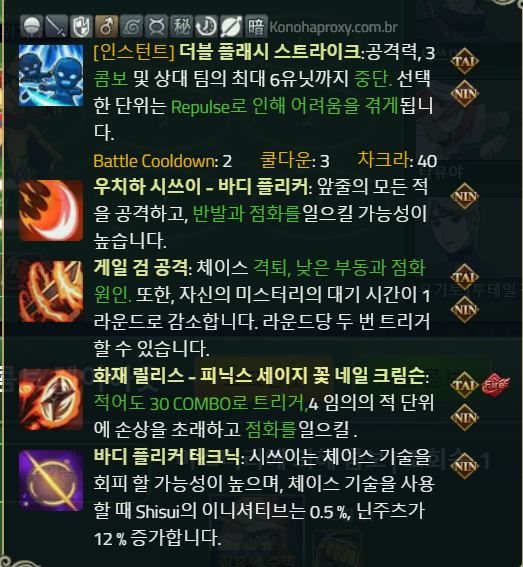Viewport: 523px width, 567px height.
Task: Select the Body Flicker flaming crescent skill icon
Action: (51, 210)
